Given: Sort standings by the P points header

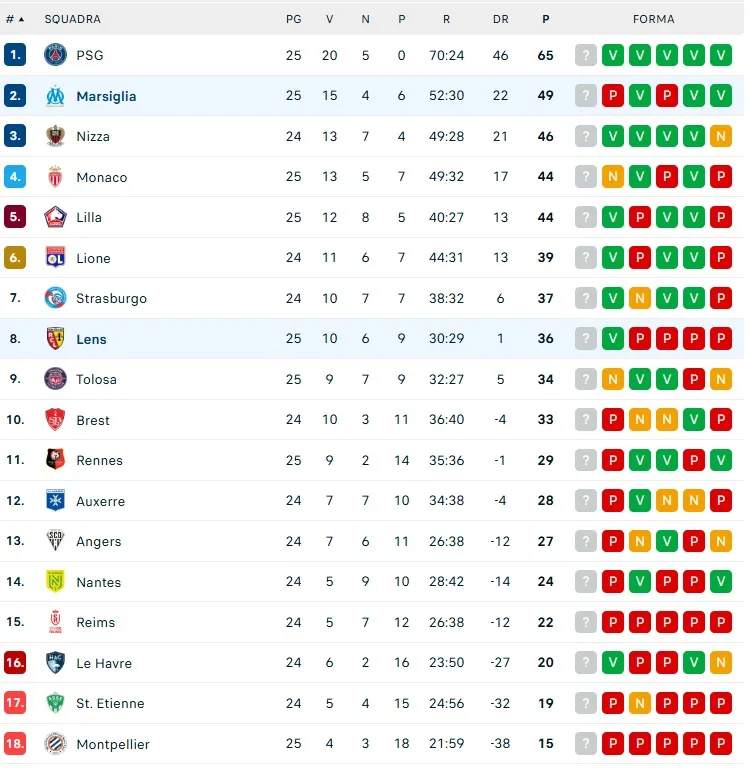Looking at the screenshot, I should (545, 19).
